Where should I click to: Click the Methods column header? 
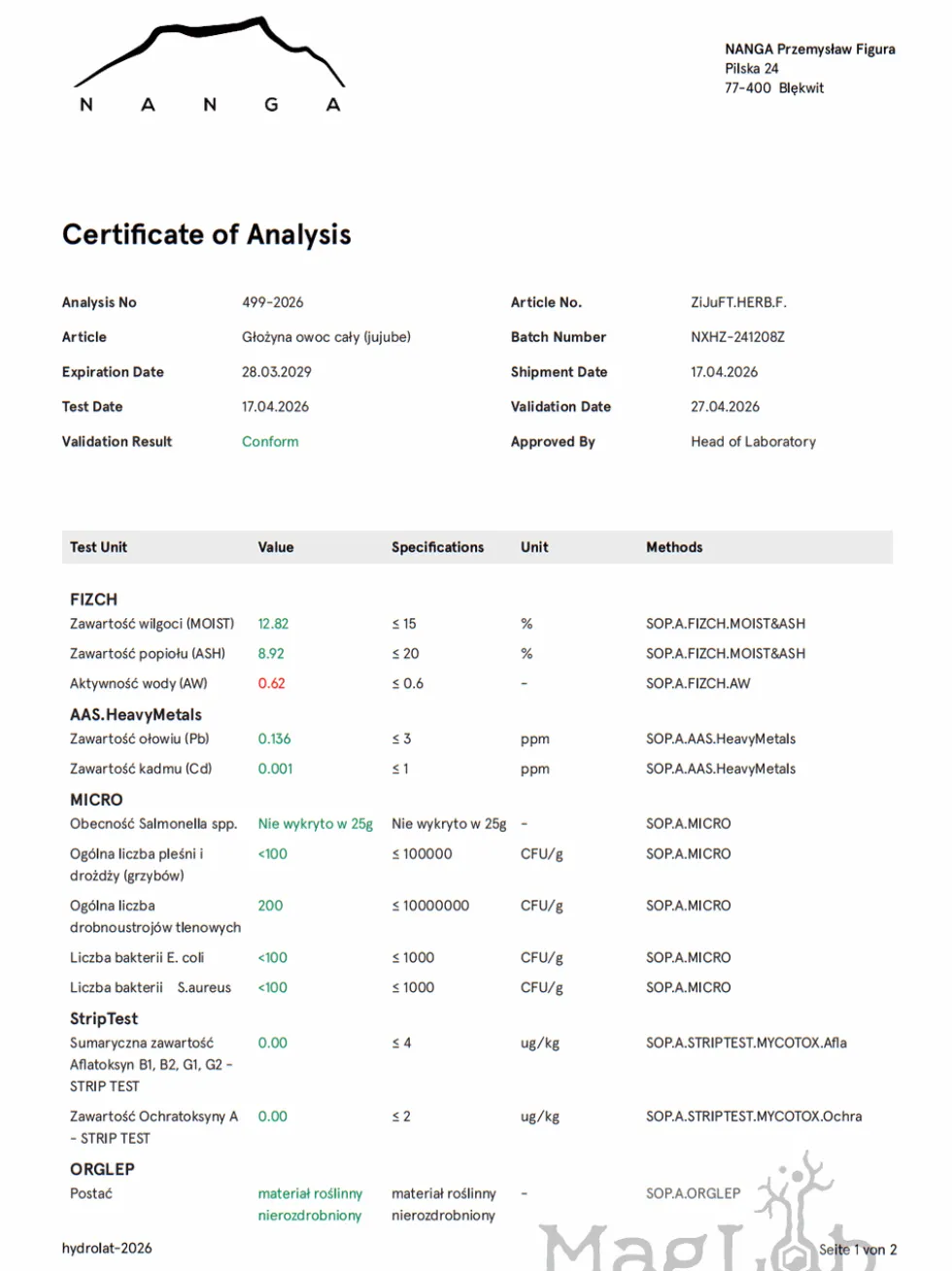coord(674,547)
